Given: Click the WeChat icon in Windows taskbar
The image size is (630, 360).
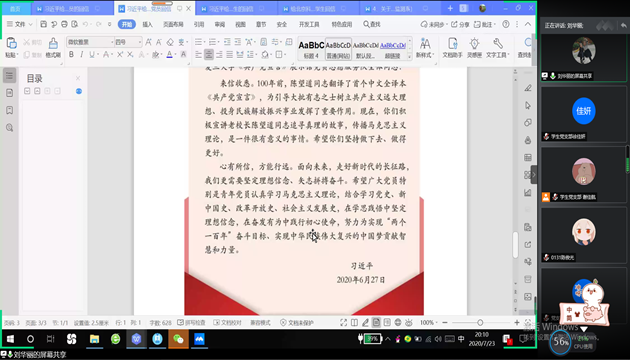Looking at the screenshot, I should [x=178, y=339].
